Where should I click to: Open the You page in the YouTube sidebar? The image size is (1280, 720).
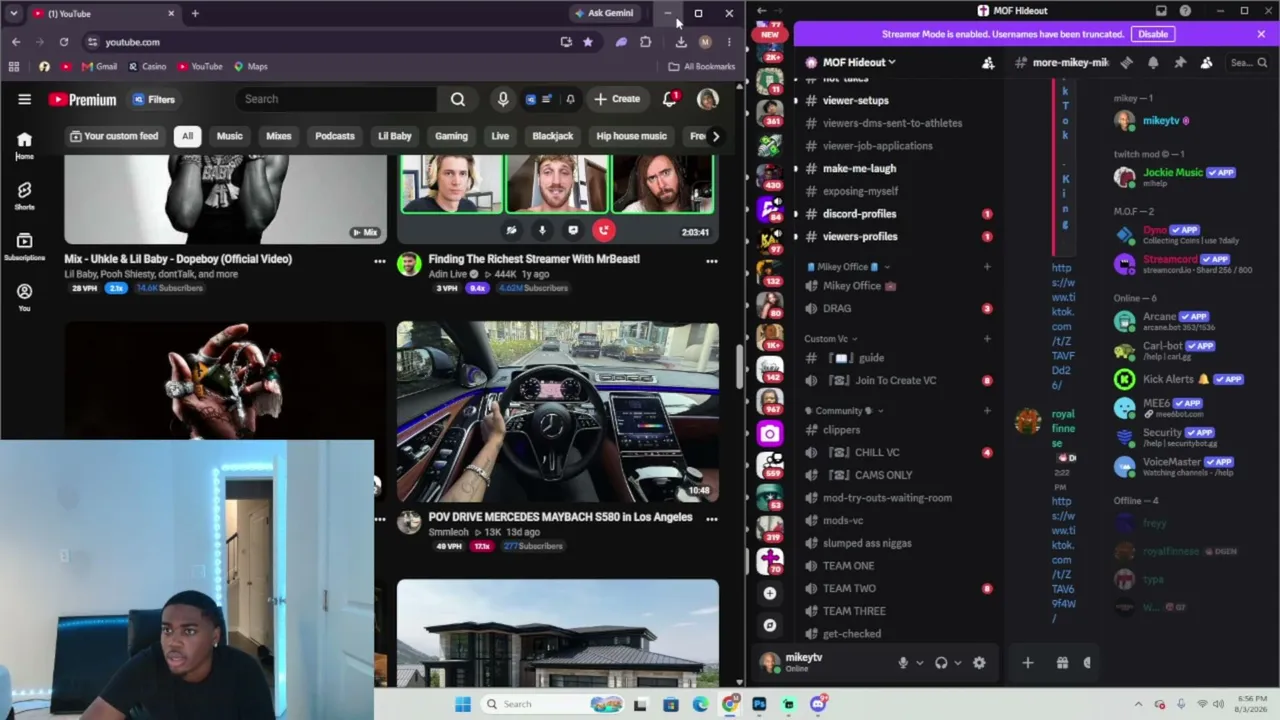click(24, 297)
